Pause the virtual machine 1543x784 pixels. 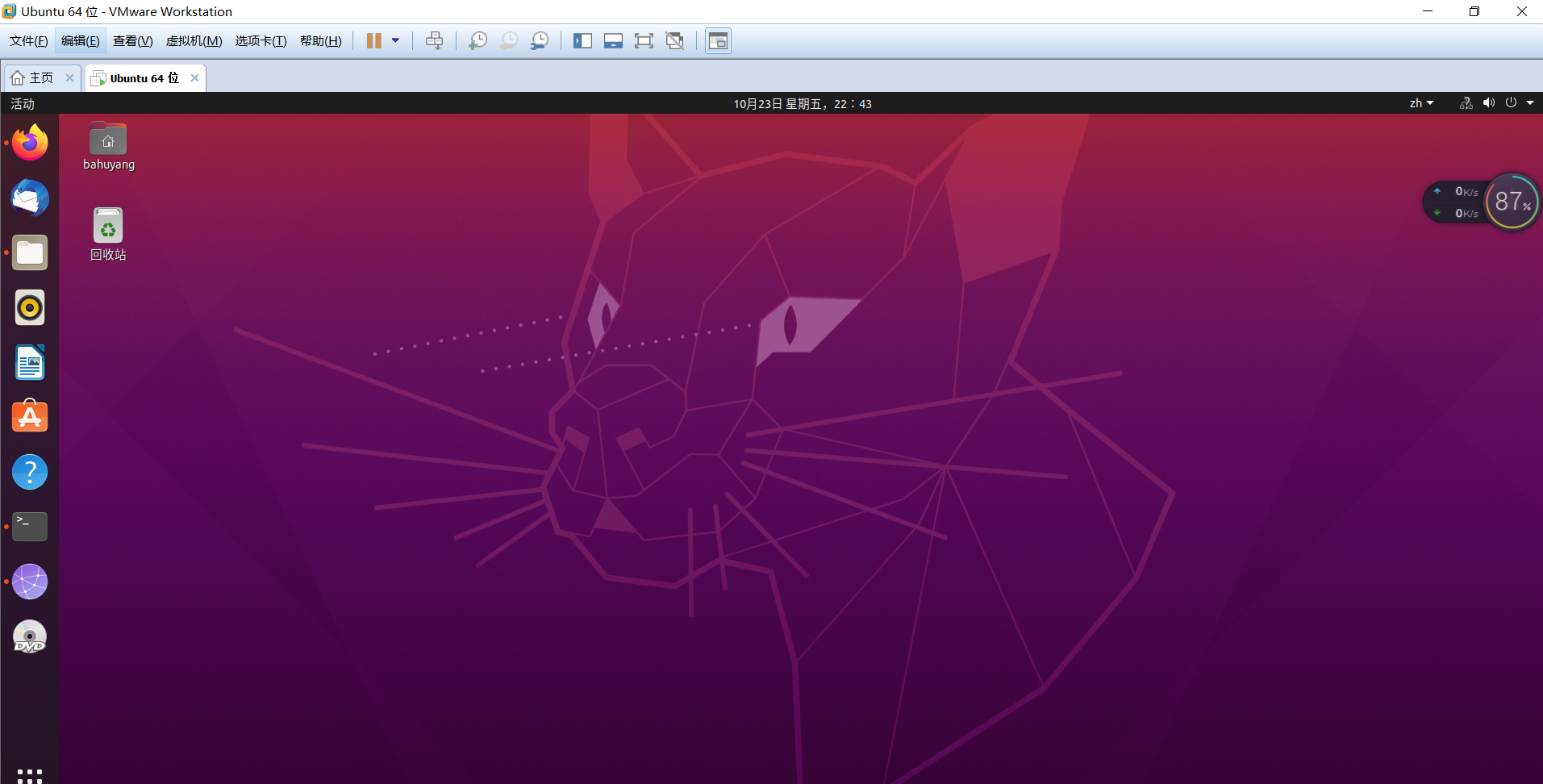point(373,41)
